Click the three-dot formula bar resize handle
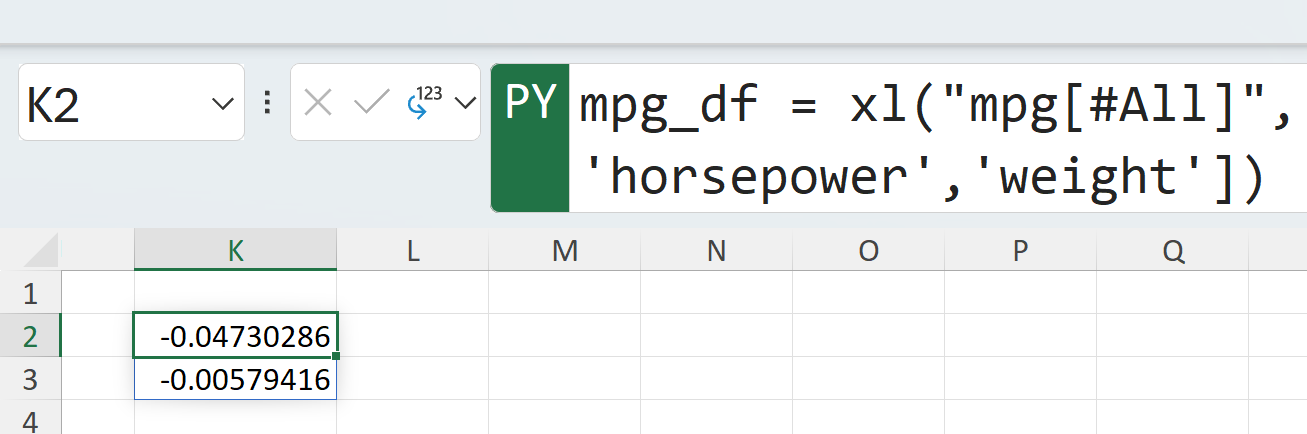This screenshot has width=1307, height=434. pyautogui.click(x=267, y=102)
